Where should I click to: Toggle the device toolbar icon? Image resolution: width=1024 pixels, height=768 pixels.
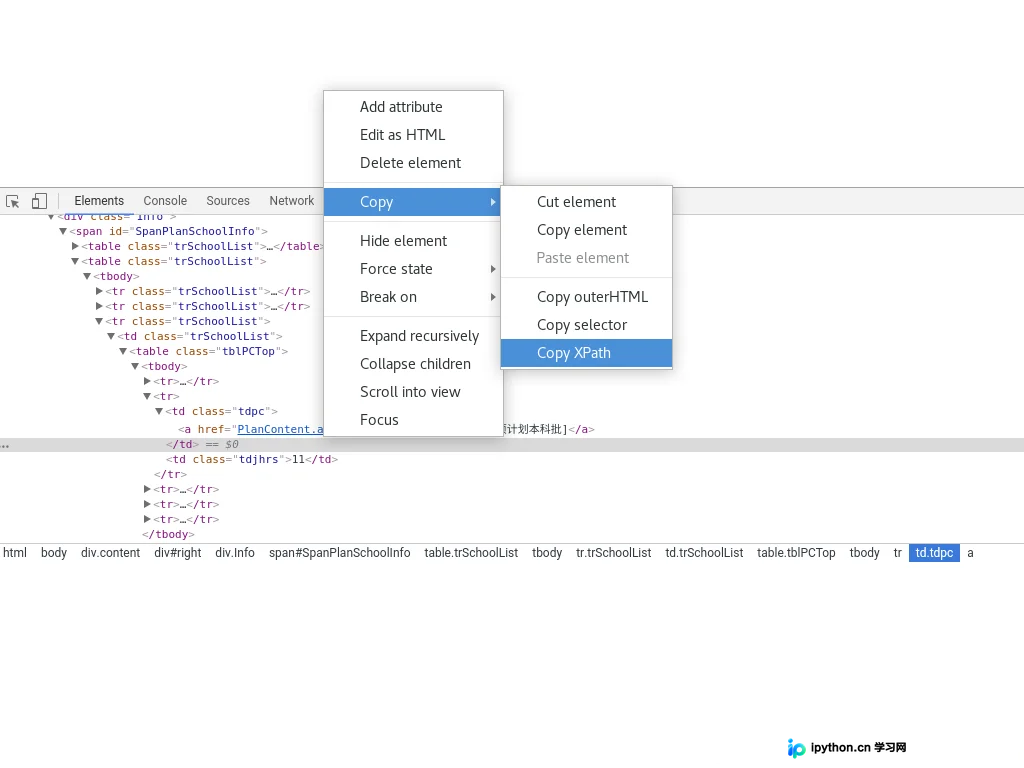click(39, 201)
